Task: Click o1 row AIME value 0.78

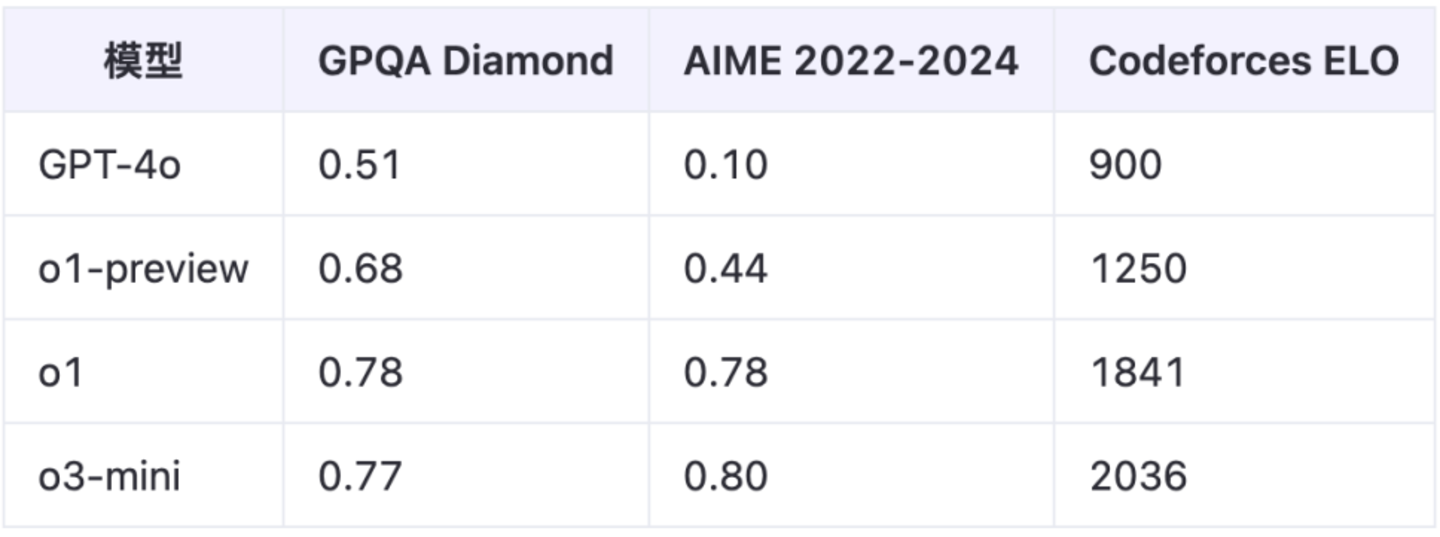Action: tap(726, 373)
